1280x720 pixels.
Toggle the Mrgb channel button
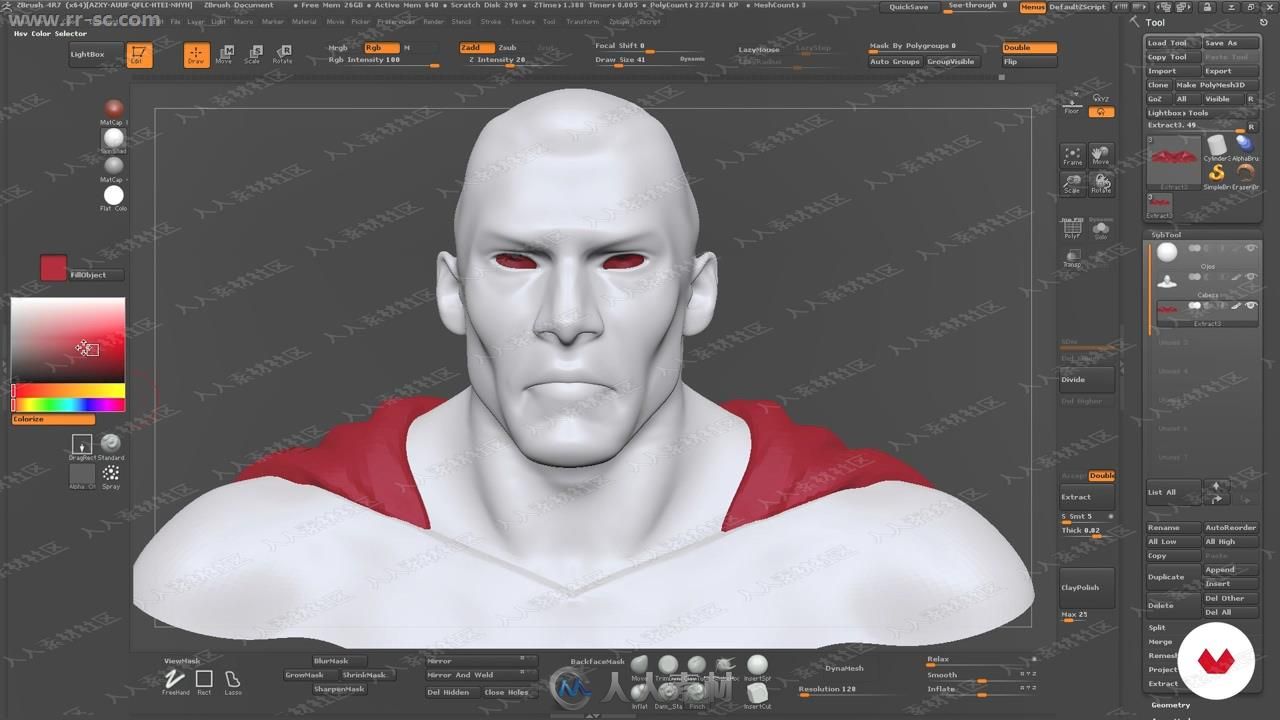pos(339,47)
